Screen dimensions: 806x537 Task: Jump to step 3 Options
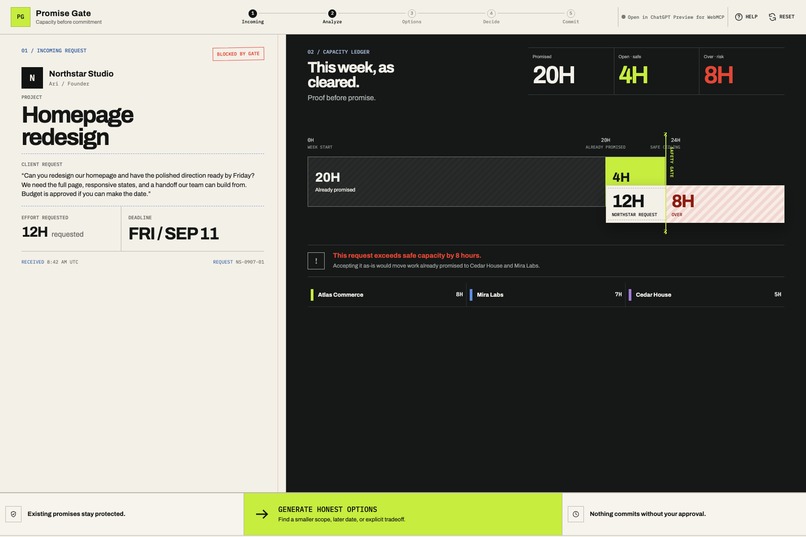(x=411, y=16)
